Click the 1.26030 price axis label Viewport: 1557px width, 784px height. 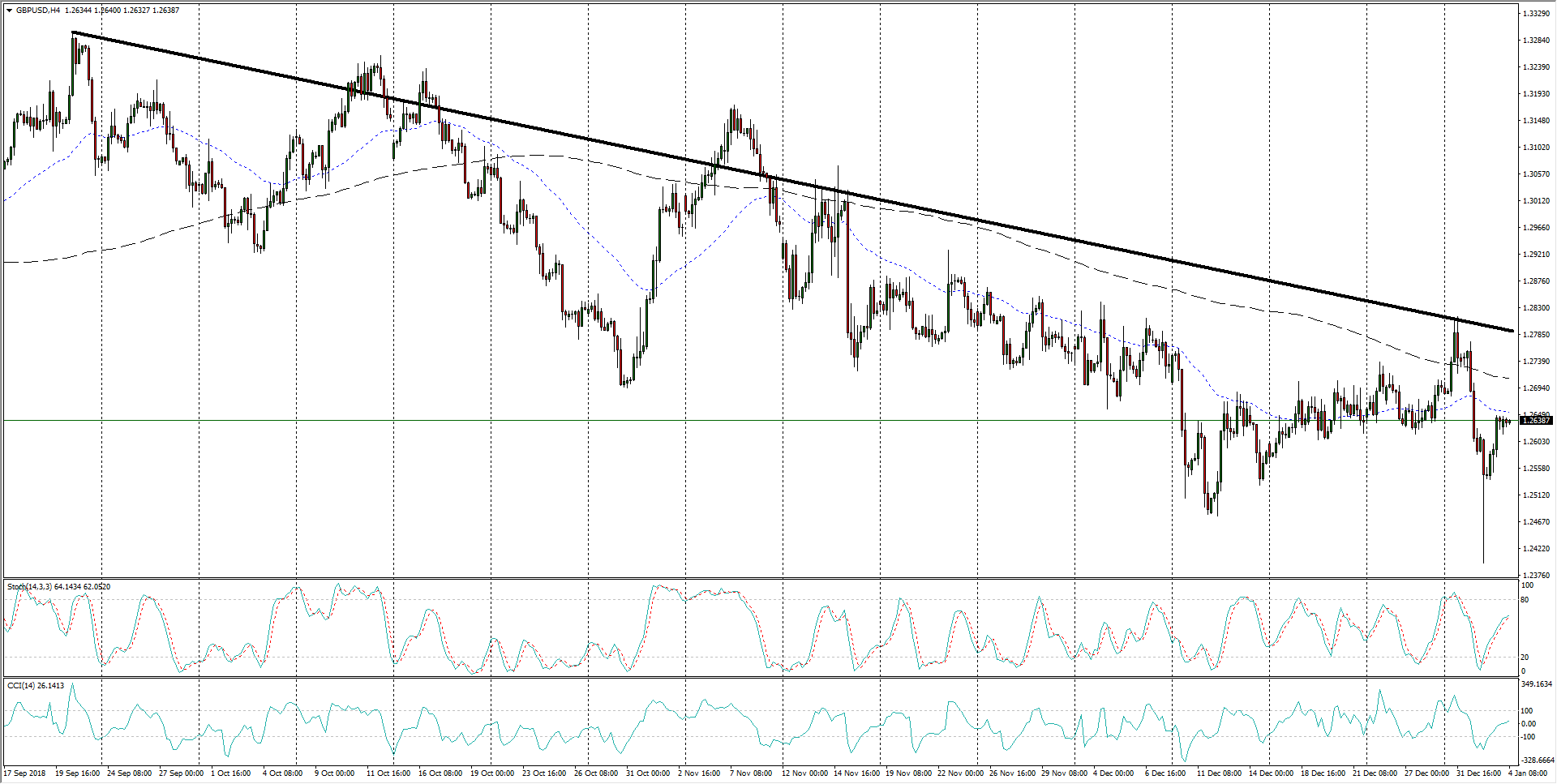(1536, 442)
